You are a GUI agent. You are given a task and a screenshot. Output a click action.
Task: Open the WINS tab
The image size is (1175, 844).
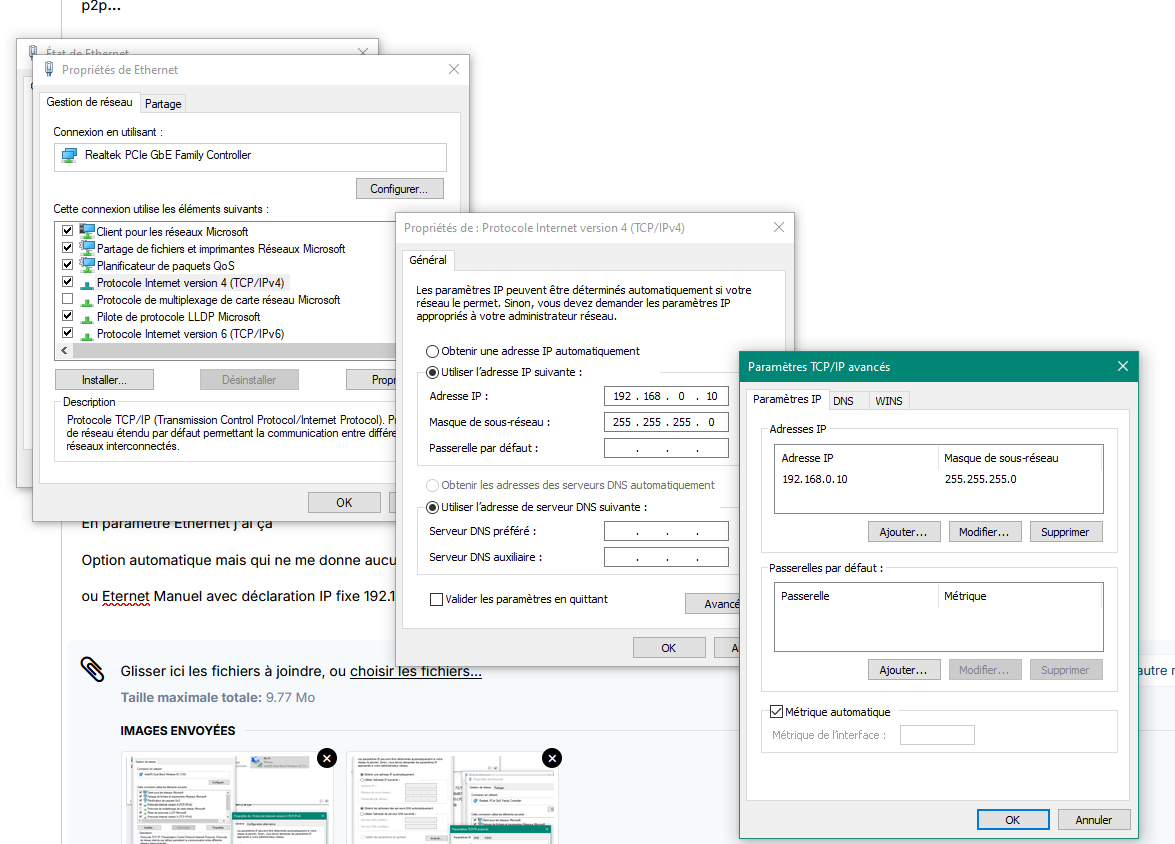click(889, 400)
